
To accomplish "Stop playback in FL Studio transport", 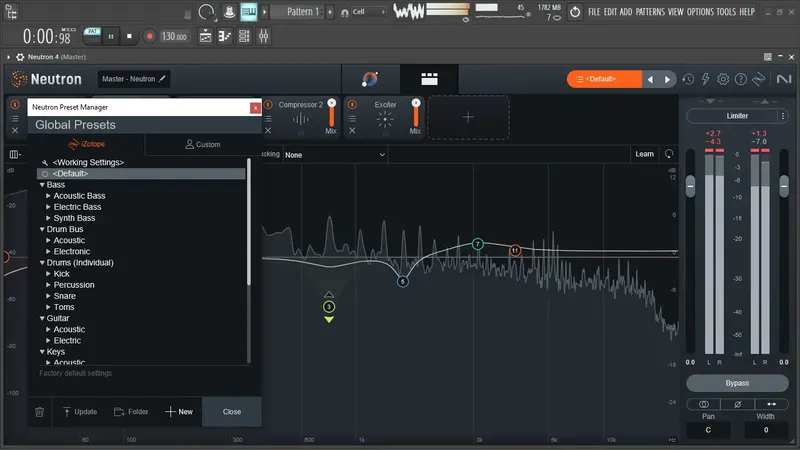I will click(x=129, y=36).
